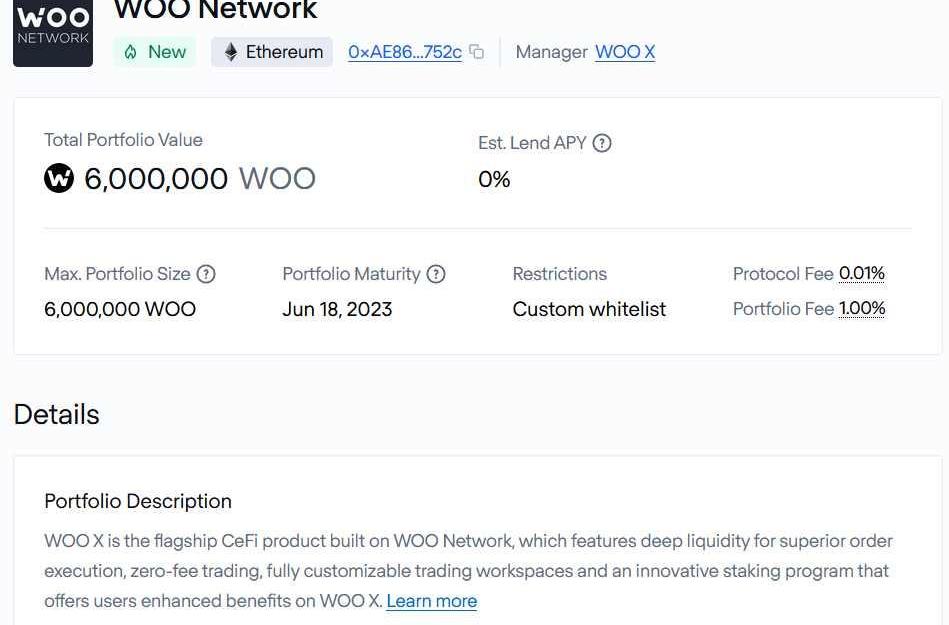Viewport: 949px width, 625px height.
Task: Click the help icon next to Max. Portfolio Size
Action: [x=206, y=274]
